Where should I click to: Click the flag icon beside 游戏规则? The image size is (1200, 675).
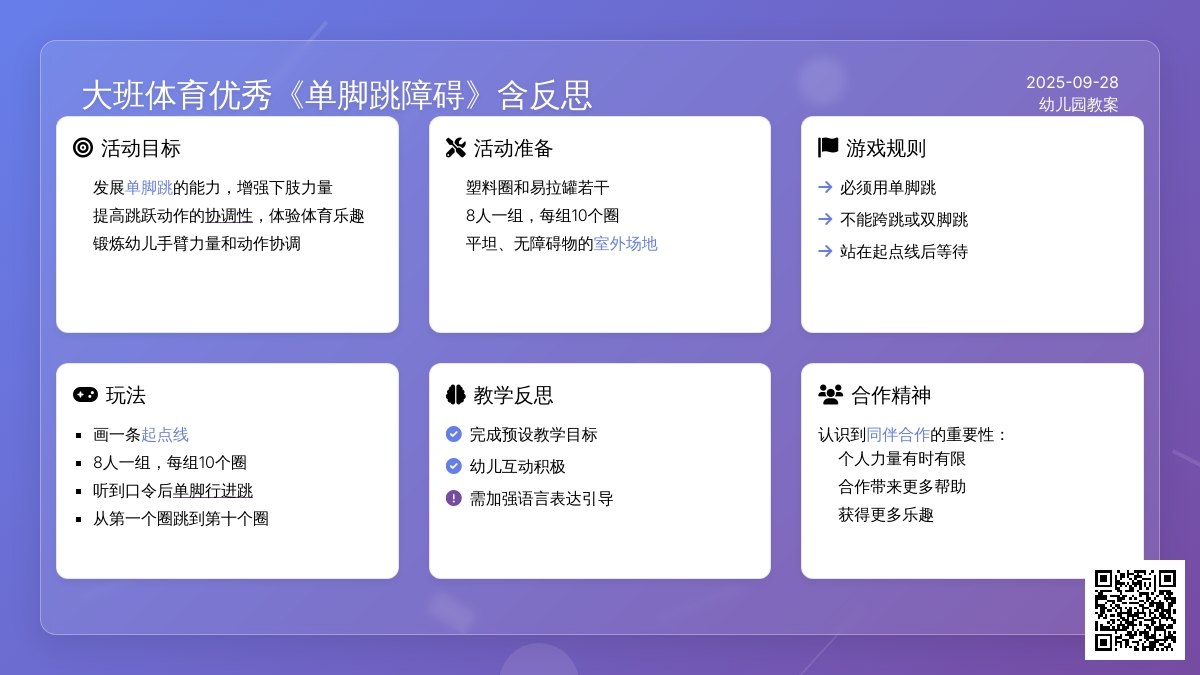click(828, 148)
